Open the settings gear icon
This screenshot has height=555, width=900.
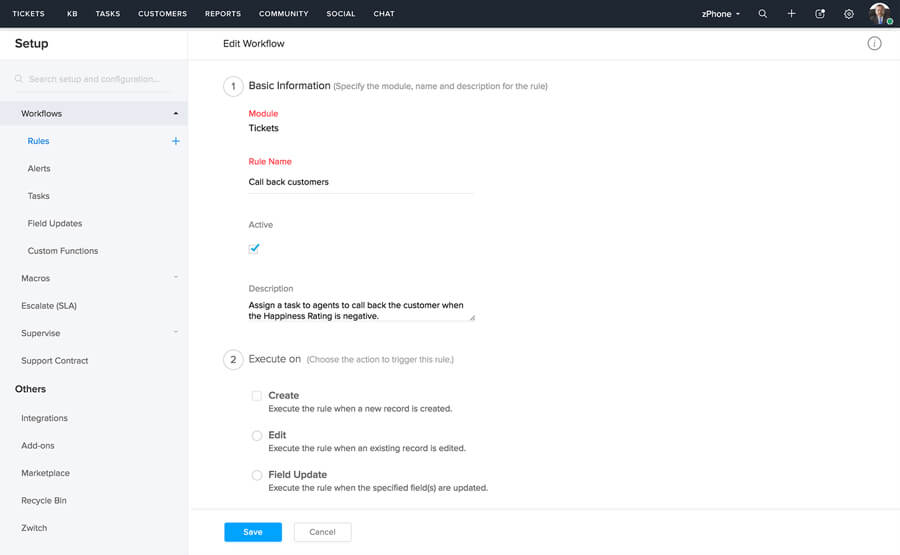[x=849, y=14]
